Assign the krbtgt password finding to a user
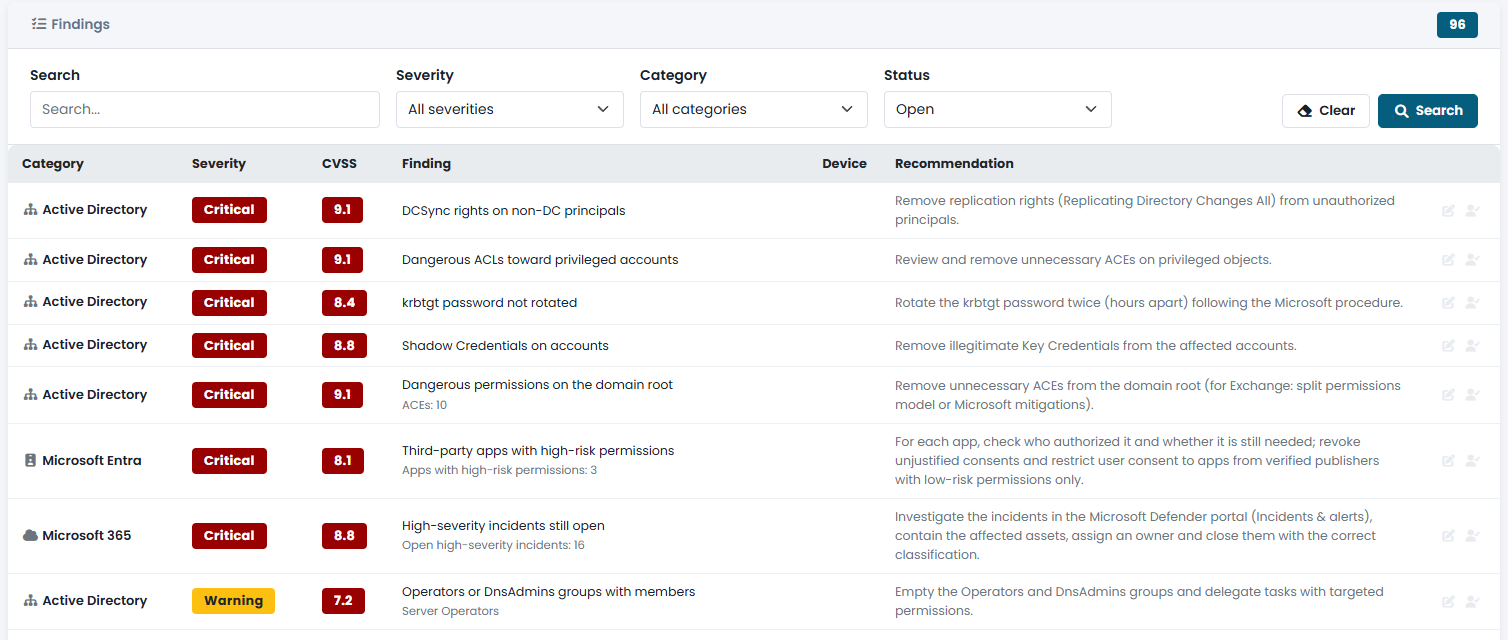Viewport: 1508px width, 640px height. point(1472,303)
